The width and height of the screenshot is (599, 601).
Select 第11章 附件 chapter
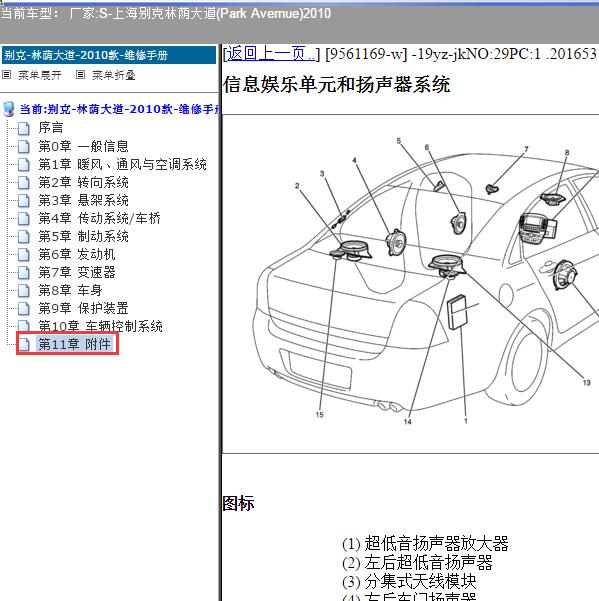74,344
